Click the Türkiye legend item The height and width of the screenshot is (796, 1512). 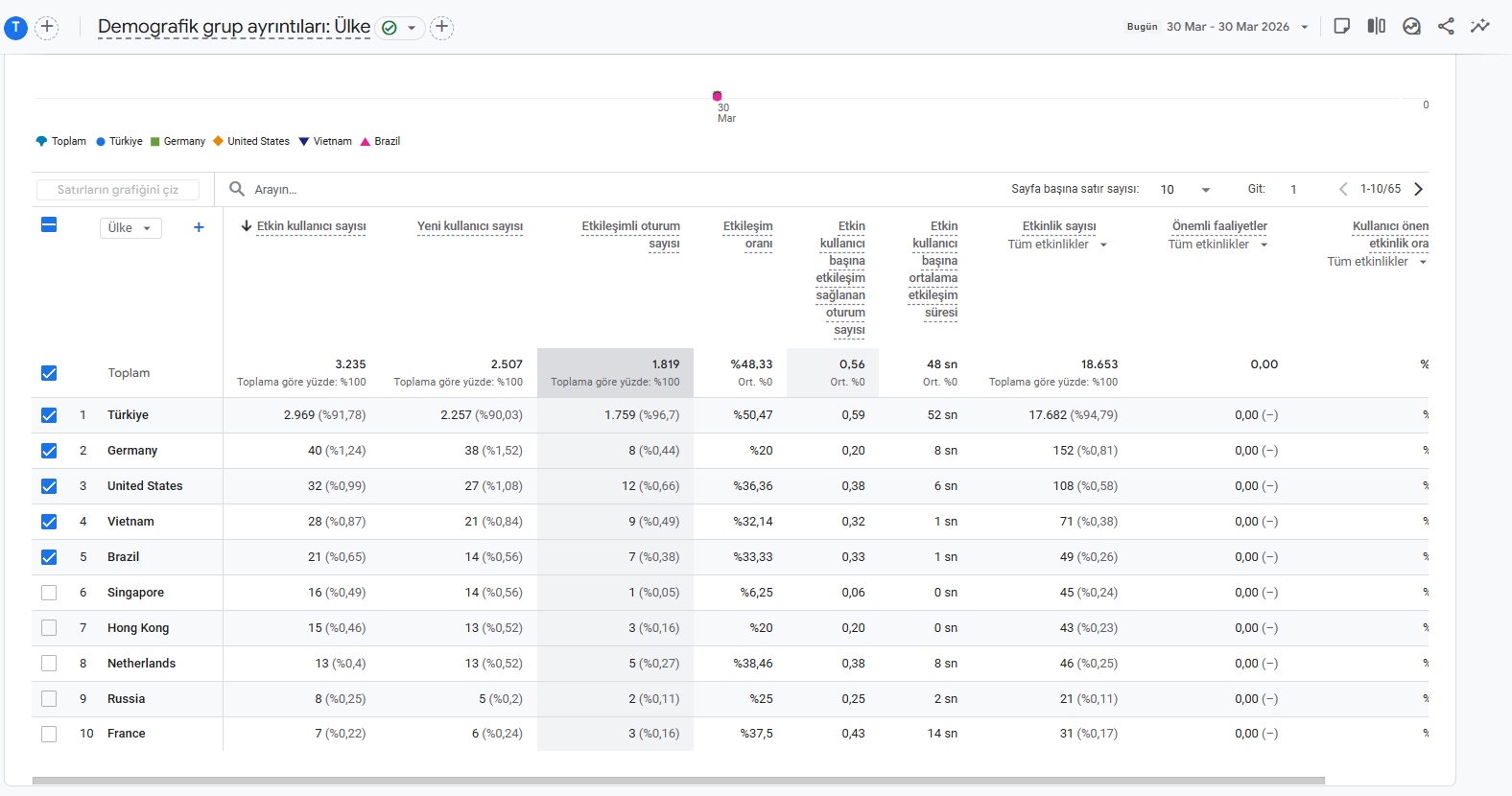(x=119, y=141)
